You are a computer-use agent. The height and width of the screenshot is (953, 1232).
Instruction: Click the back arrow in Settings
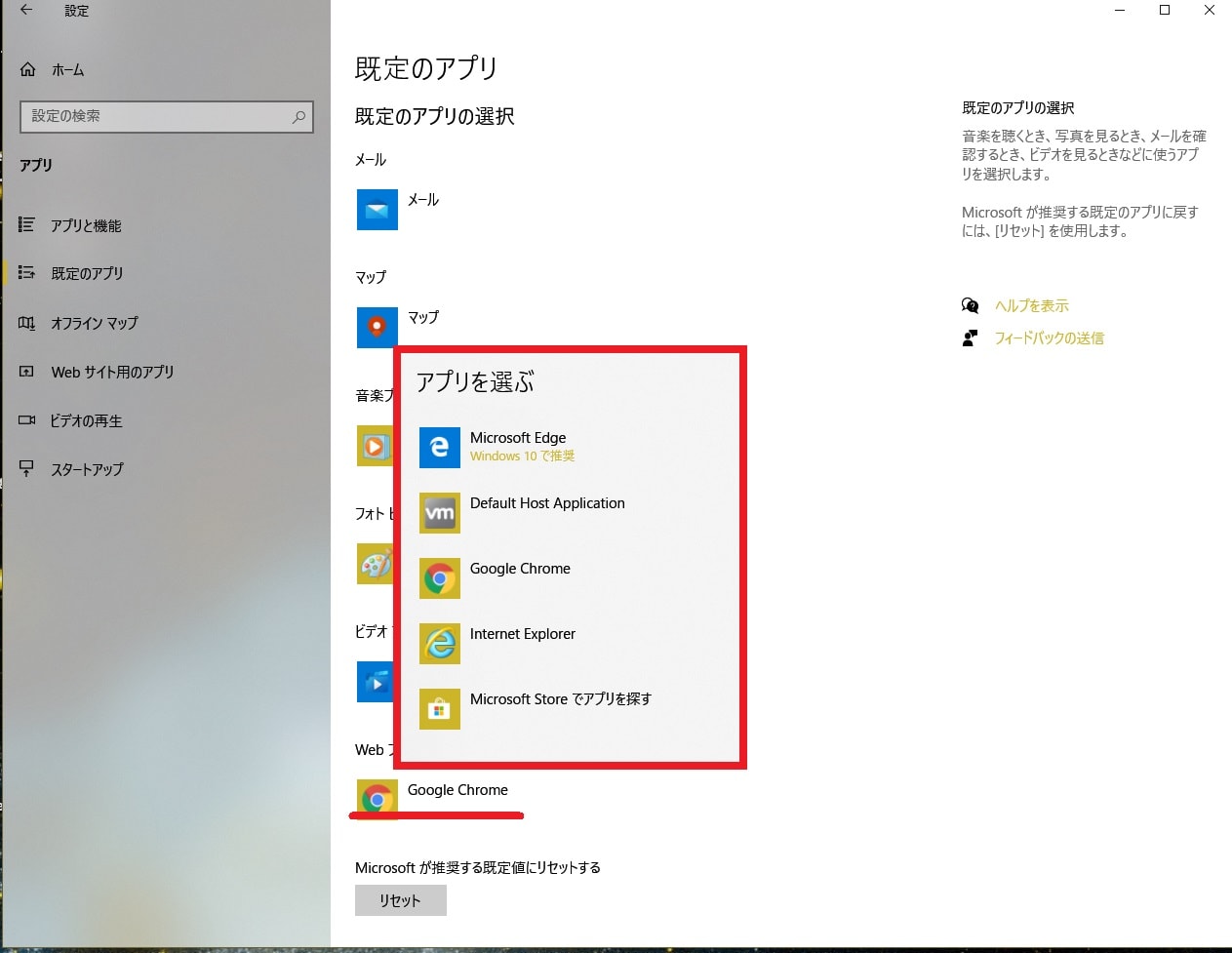click(26, 11)
